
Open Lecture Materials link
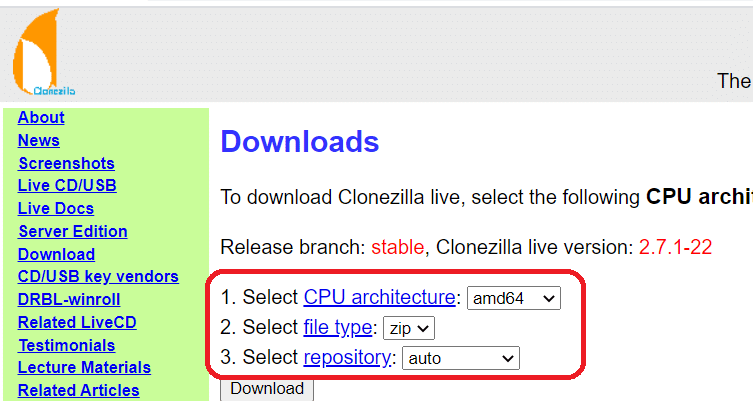84,367
